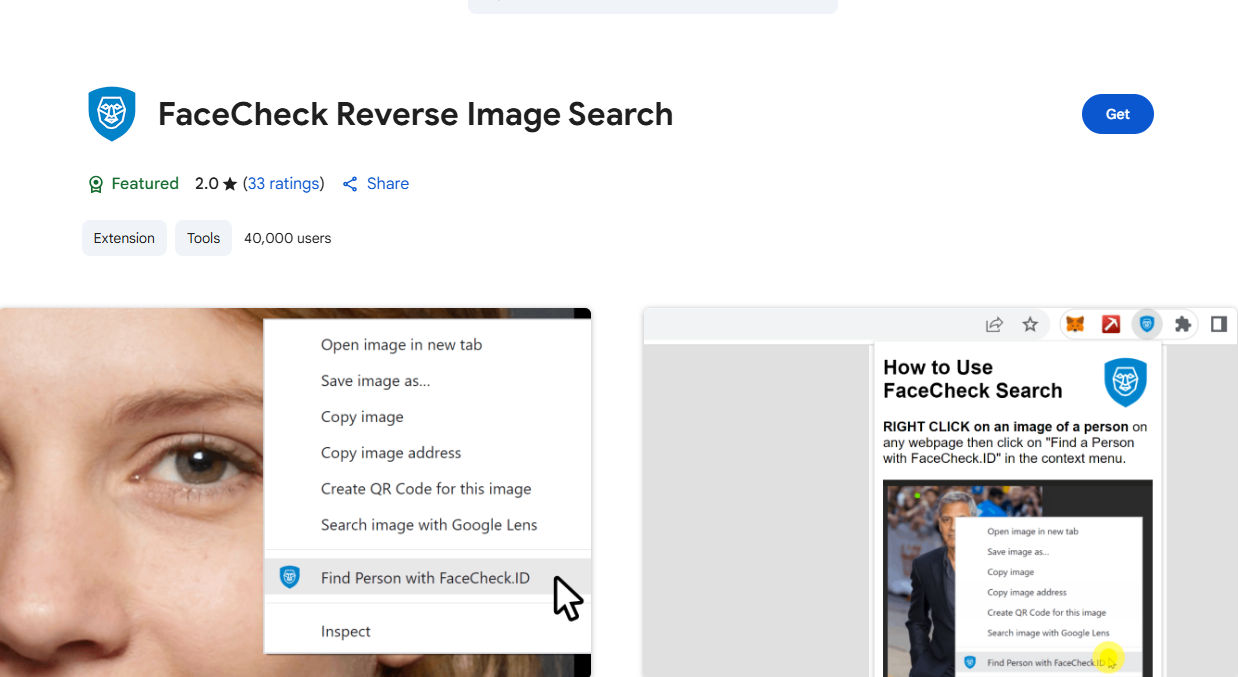Click the share-page icon in the browser toolbar screenshot

[x=994, y=324]
